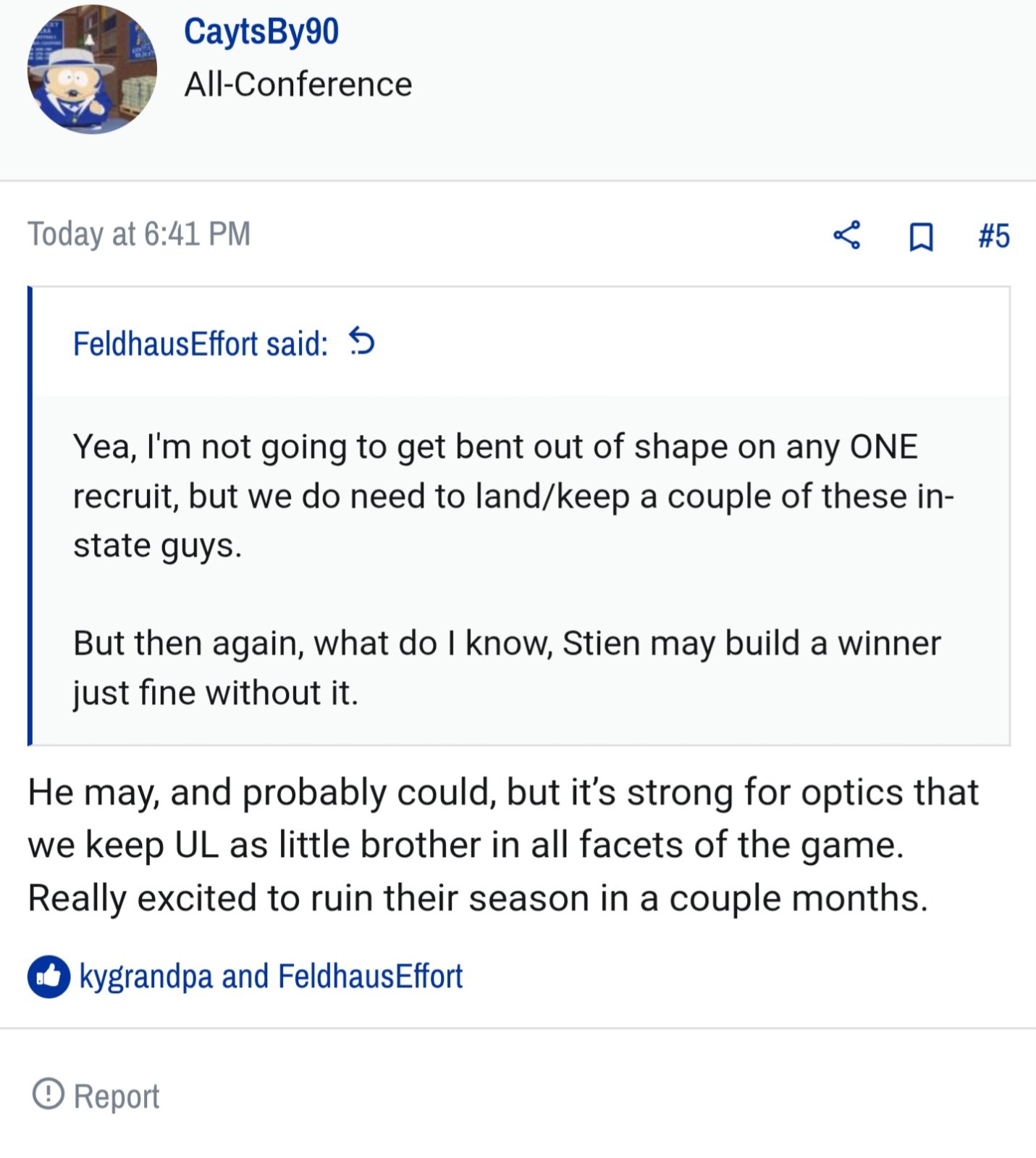Image resolution: width=1036 pixels, height=1158 pixels.
Task: Click the blue left border of quote
Action: coord(30,515)
